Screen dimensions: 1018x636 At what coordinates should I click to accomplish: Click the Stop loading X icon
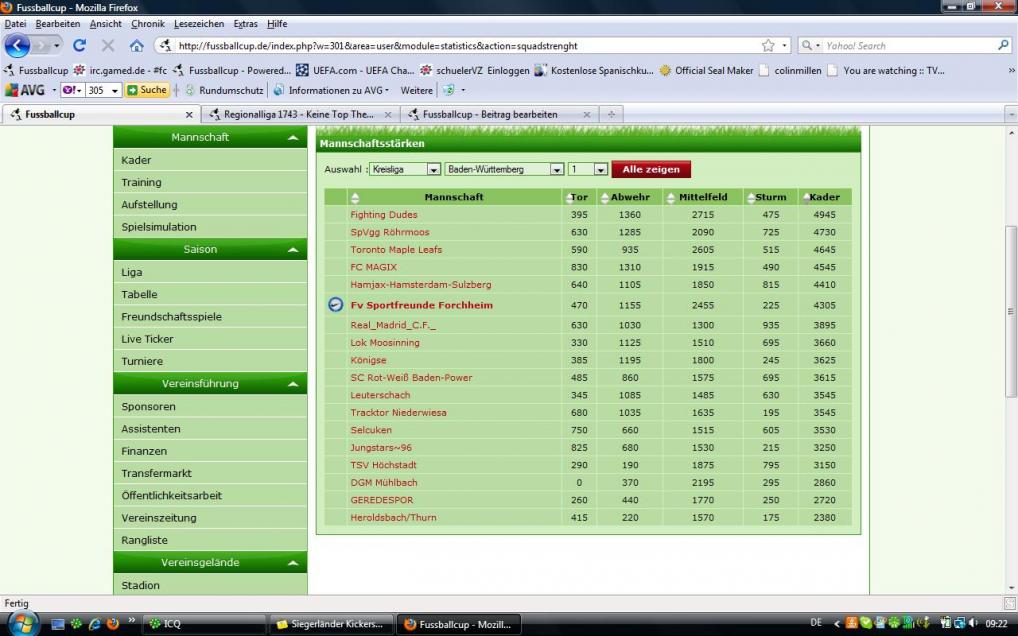108,46
